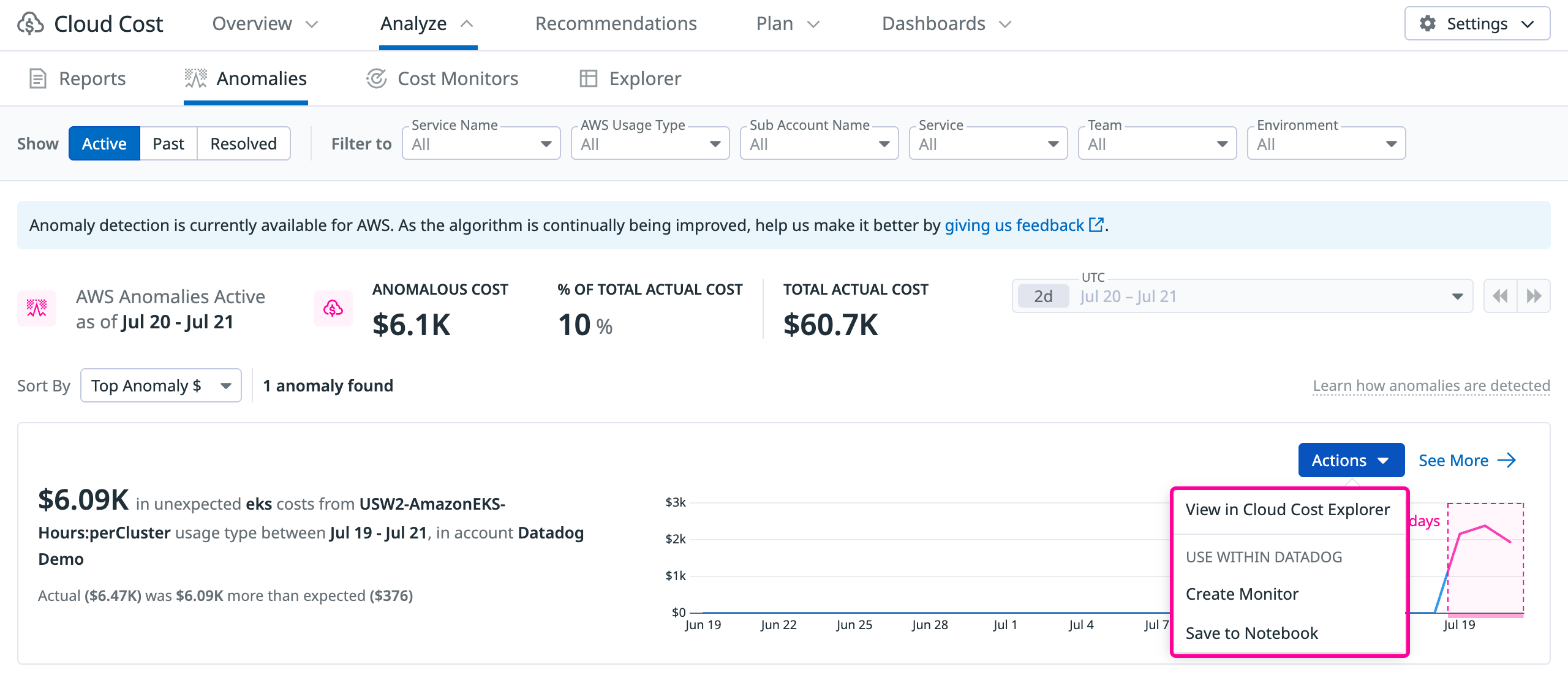Click the 2d time range badge

pyautogui.click(x=1043, y=296)
